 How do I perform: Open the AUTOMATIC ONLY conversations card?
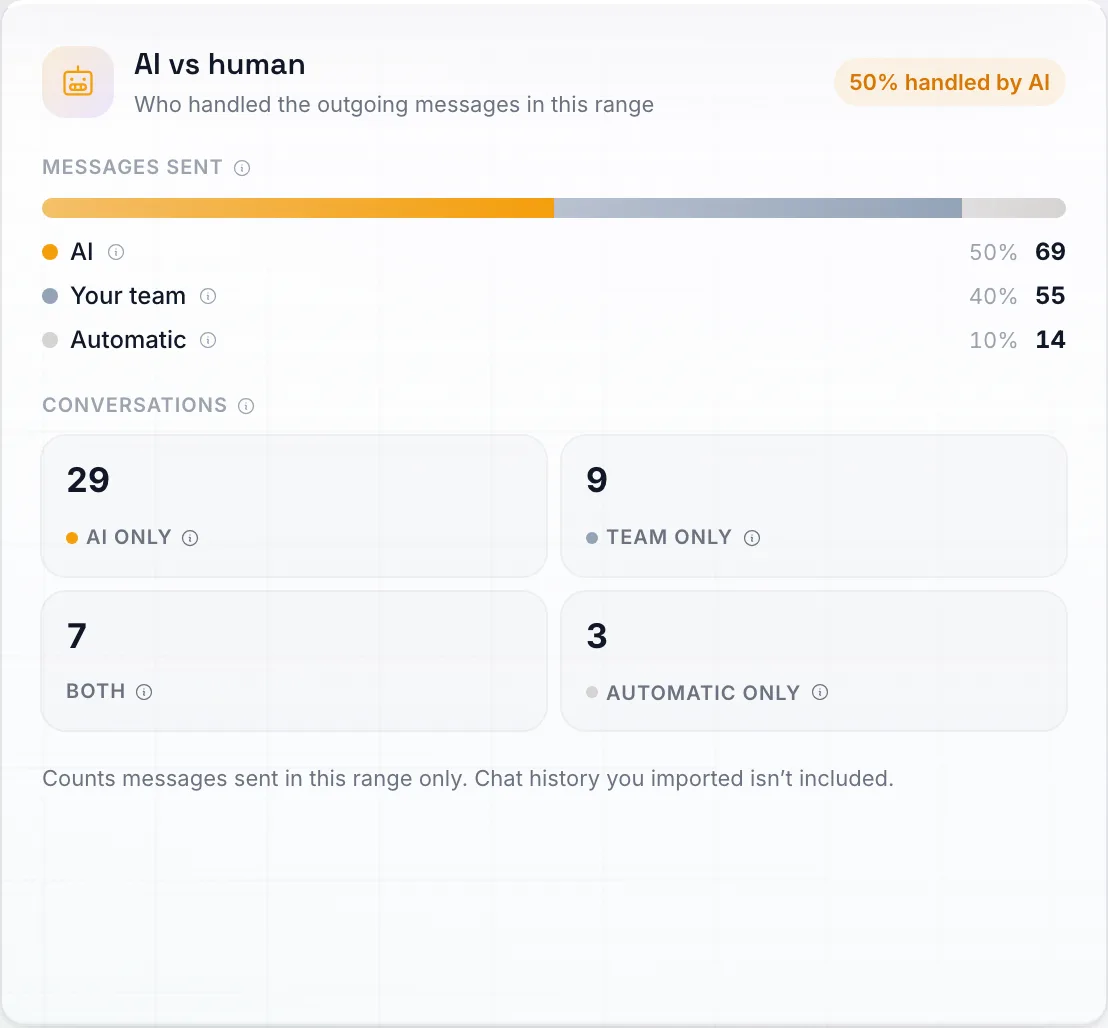point(813,661)
